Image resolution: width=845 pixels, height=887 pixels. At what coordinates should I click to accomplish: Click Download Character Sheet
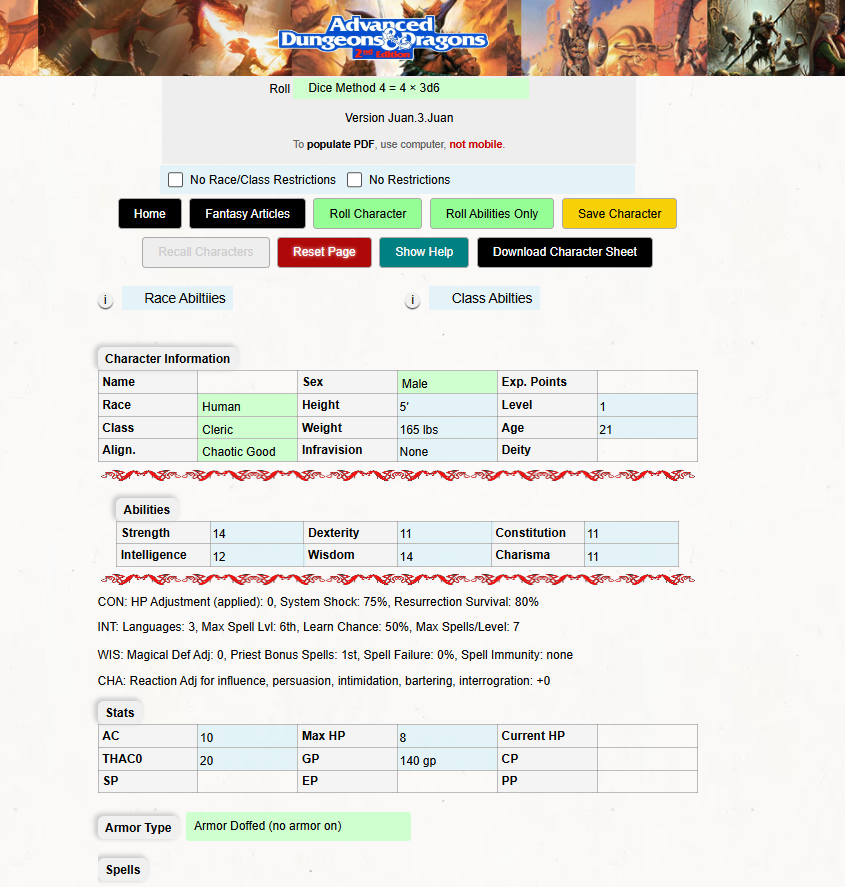click(x=564, y=252)
